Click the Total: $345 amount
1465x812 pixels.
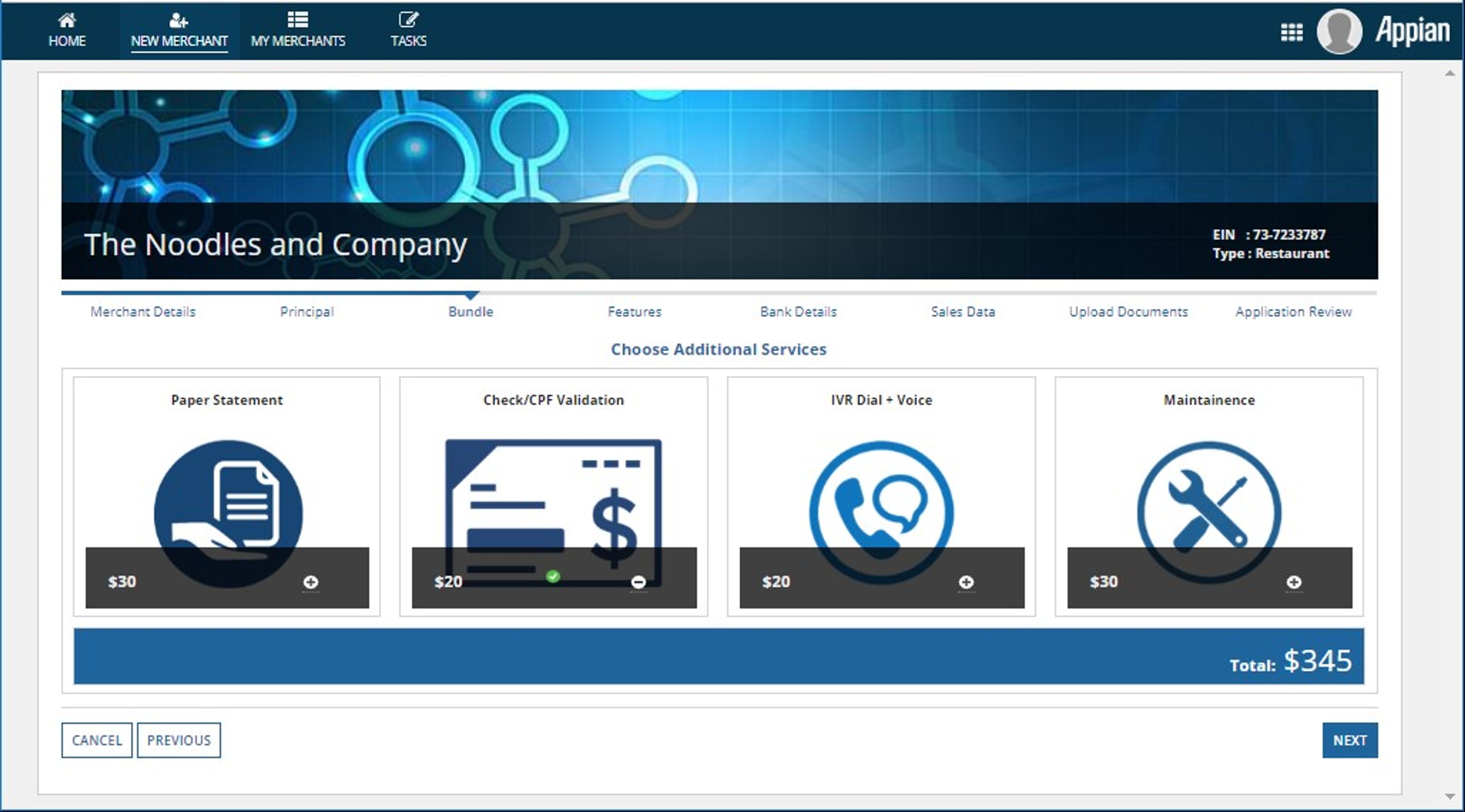tap(1290, 661)
